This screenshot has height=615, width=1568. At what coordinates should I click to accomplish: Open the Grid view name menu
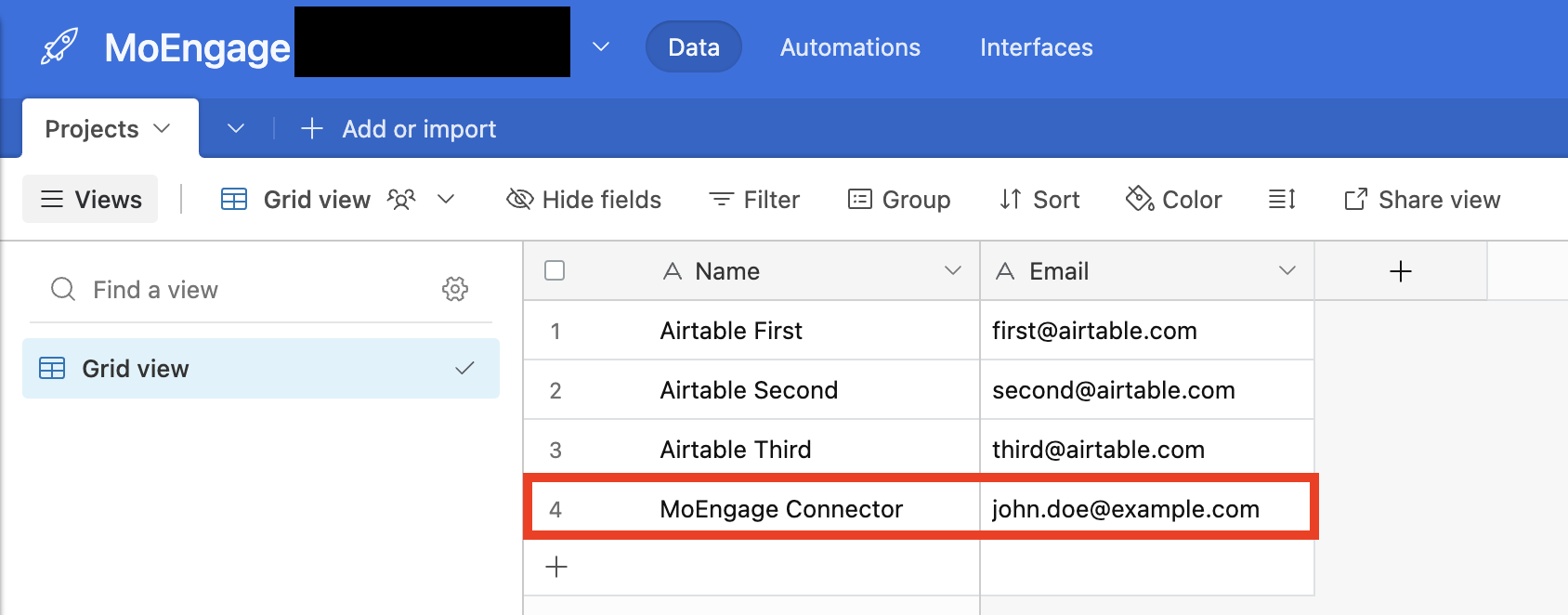tap(317, 200)
